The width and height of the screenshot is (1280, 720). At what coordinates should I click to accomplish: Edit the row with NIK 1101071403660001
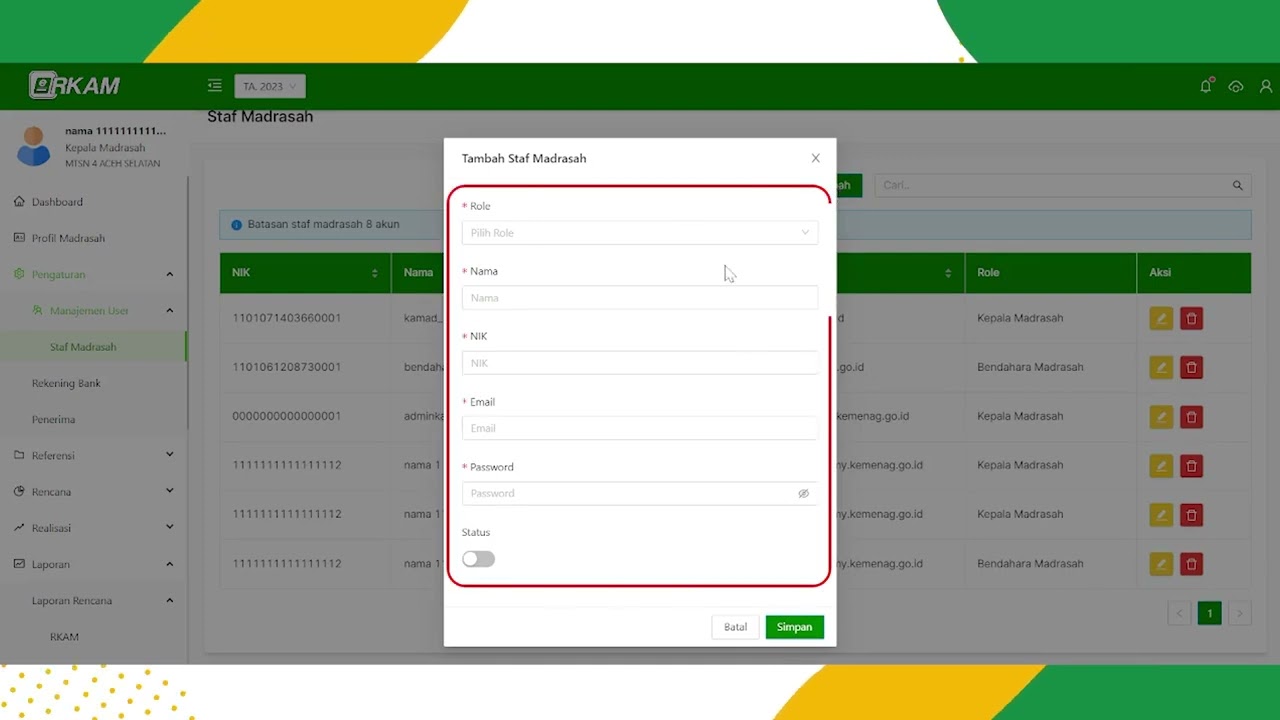pos(1161,319)
